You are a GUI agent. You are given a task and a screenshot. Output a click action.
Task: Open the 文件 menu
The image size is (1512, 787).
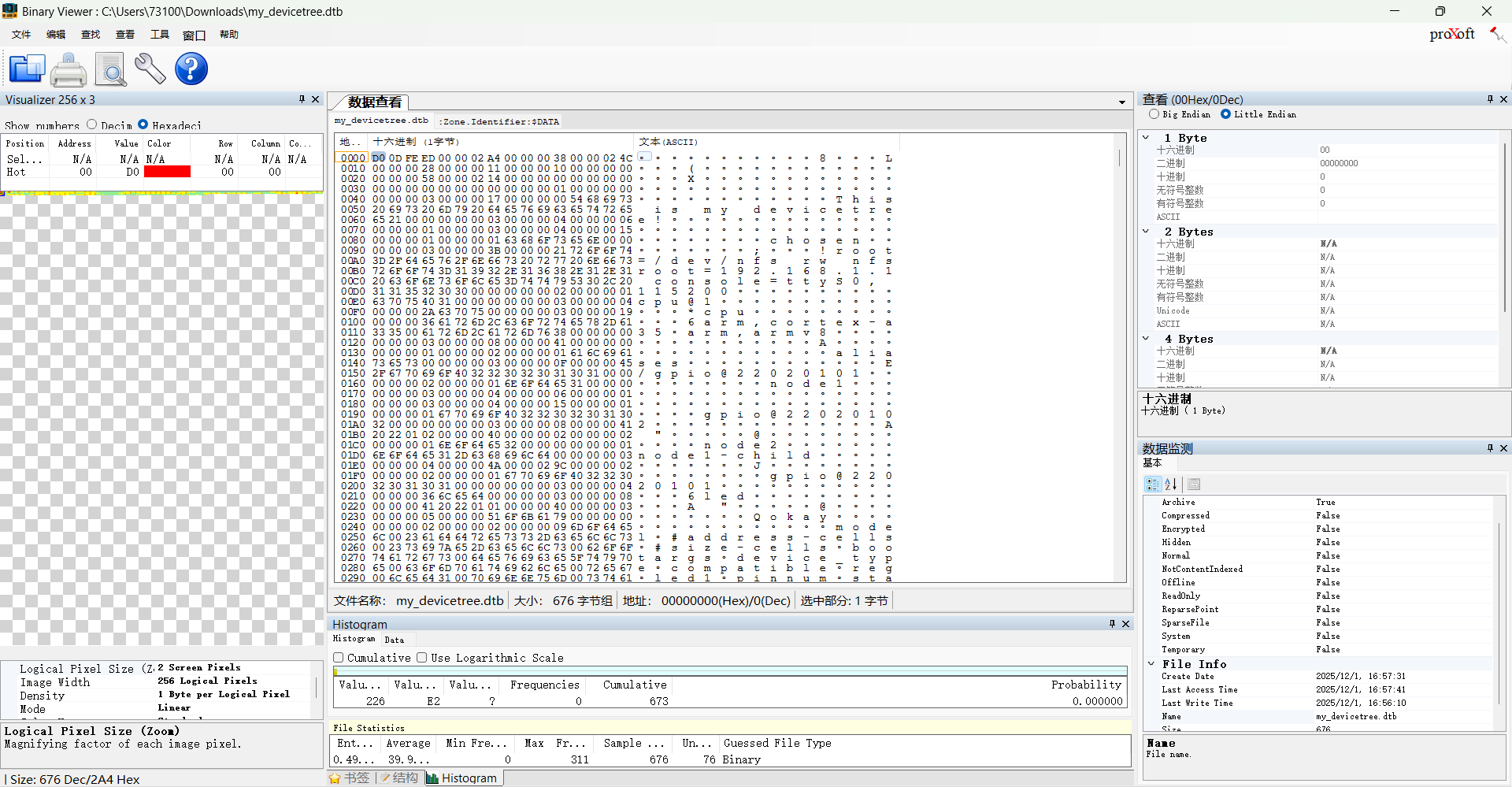(20, 34)
